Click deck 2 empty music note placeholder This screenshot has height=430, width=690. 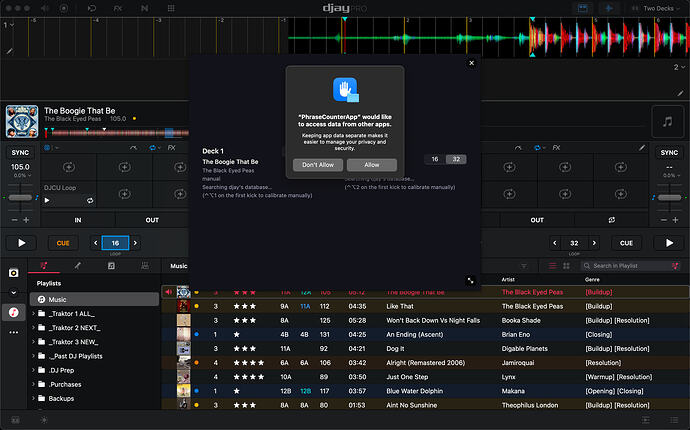[668, 121]
